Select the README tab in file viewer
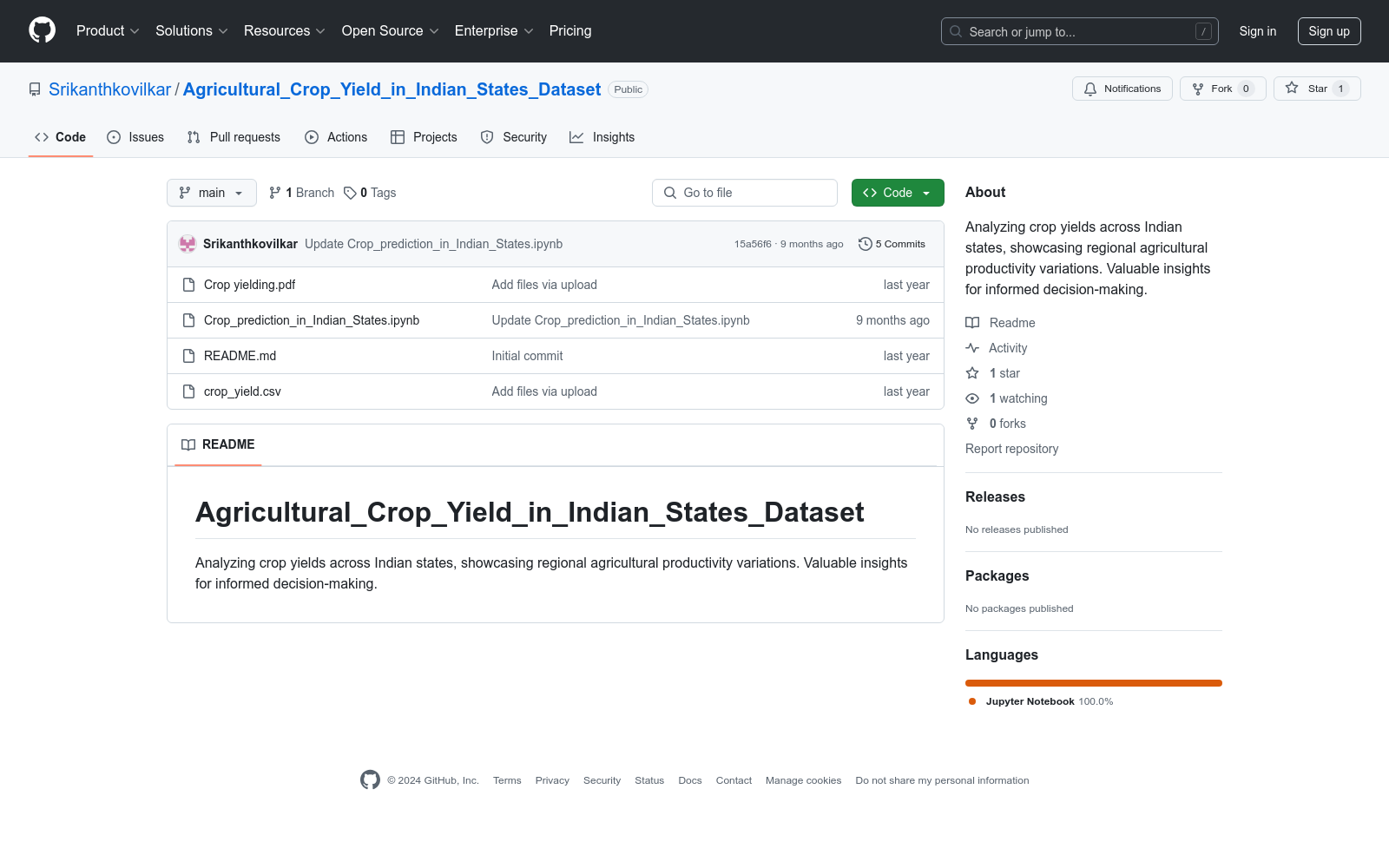This screenshot has width=1389, height=868. tap(218, 444)
